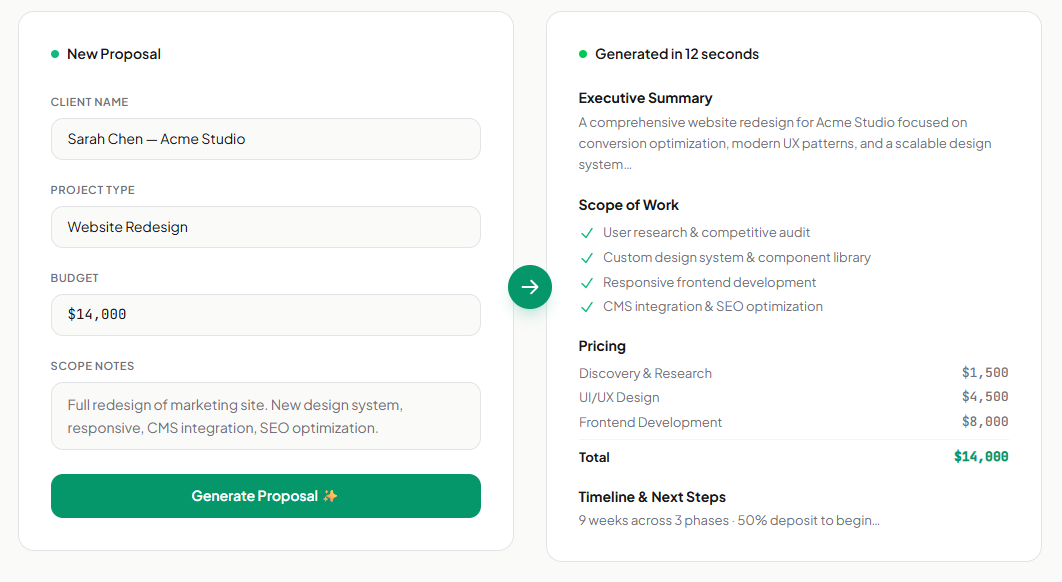This screenshot has height=582, width=1062.
Task: Click the checkmark beside User research & competitive audit
Action: (587, 232)
